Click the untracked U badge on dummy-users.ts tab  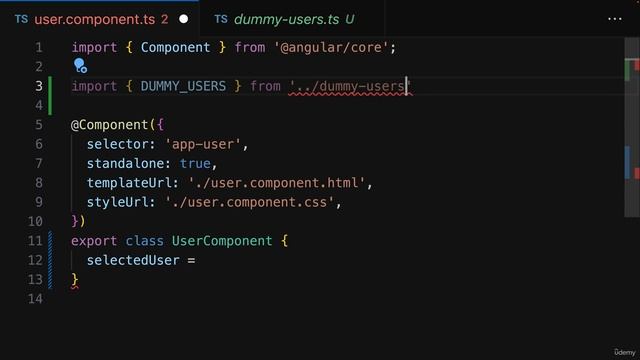pyautogui.click(x=350, y=19)
